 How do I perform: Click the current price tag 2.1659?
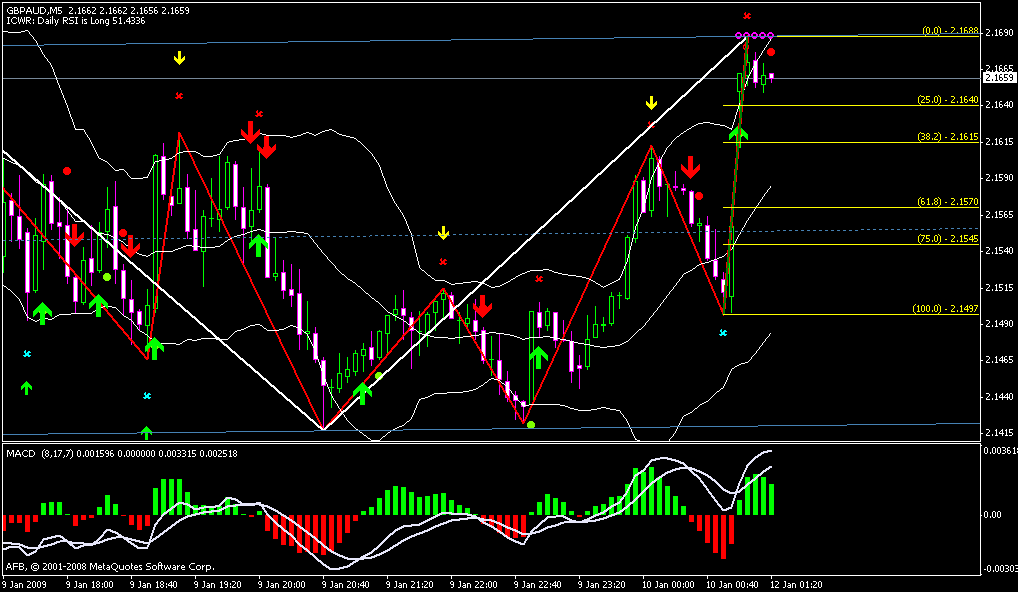point(997,78)
